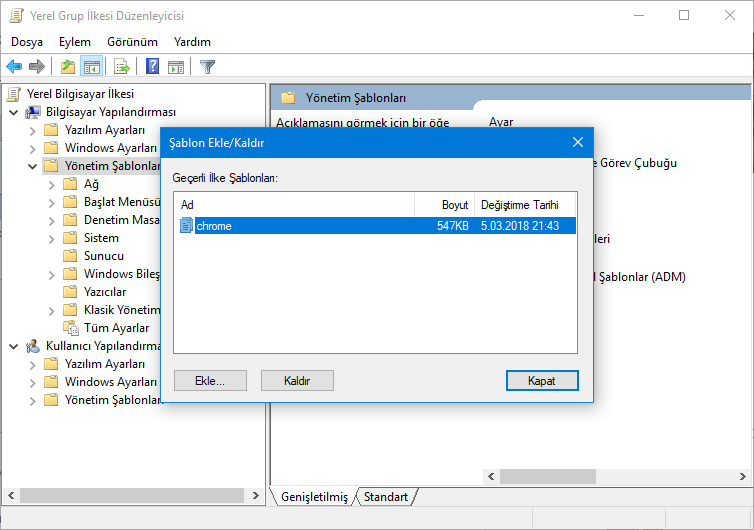Click the tree pane horizontal scrollbar thumb
754x530 pixels.
tap(132, 495)
